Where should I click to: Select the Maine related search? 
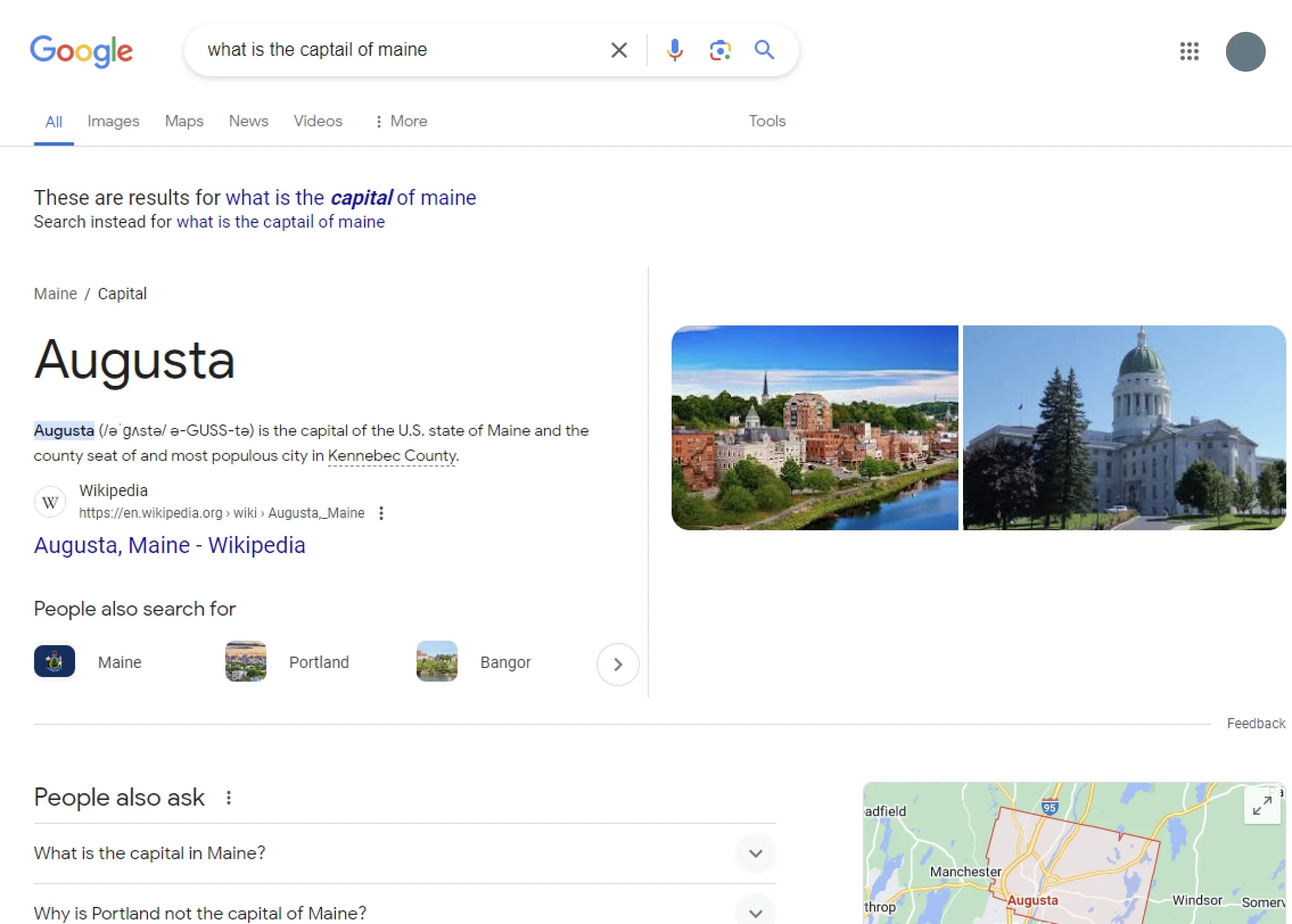[120, 662]
